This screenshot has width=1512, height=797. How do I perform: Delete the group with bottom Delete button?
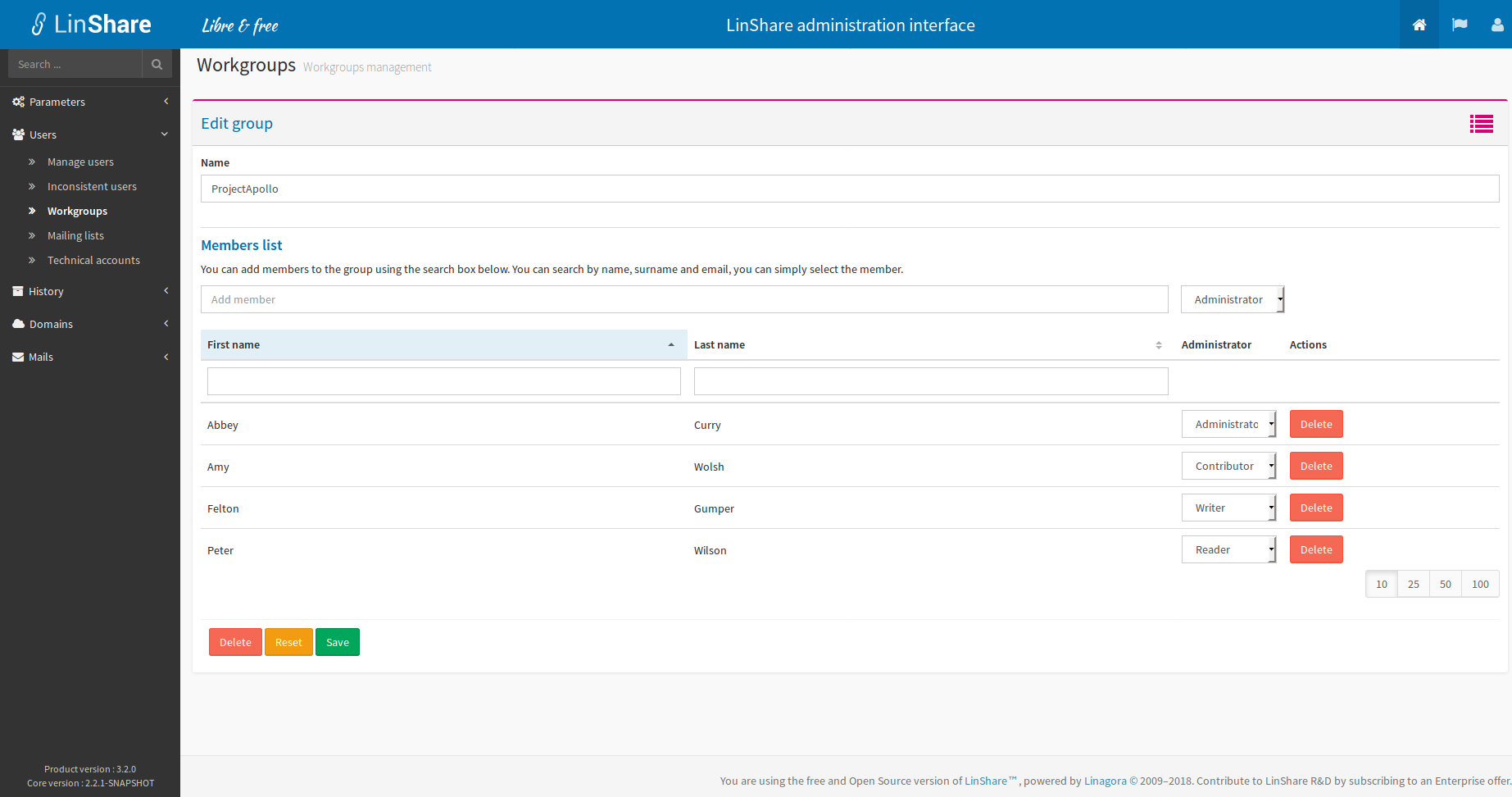tap(235, 642)
